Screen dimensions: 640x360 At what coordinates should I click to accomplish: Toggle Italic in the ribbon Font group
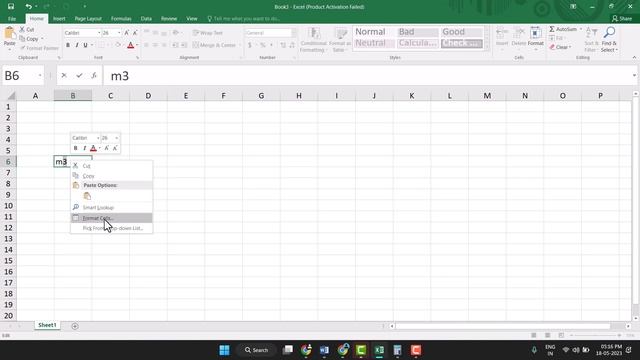point(77,45)
